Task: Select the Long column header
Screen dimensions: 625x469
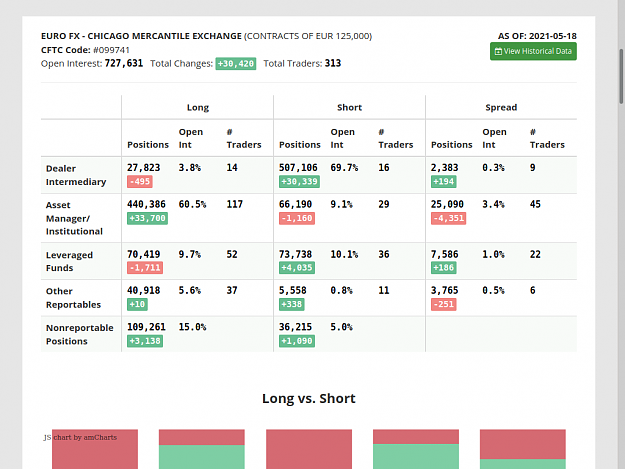Action: [x=198, y=108]
